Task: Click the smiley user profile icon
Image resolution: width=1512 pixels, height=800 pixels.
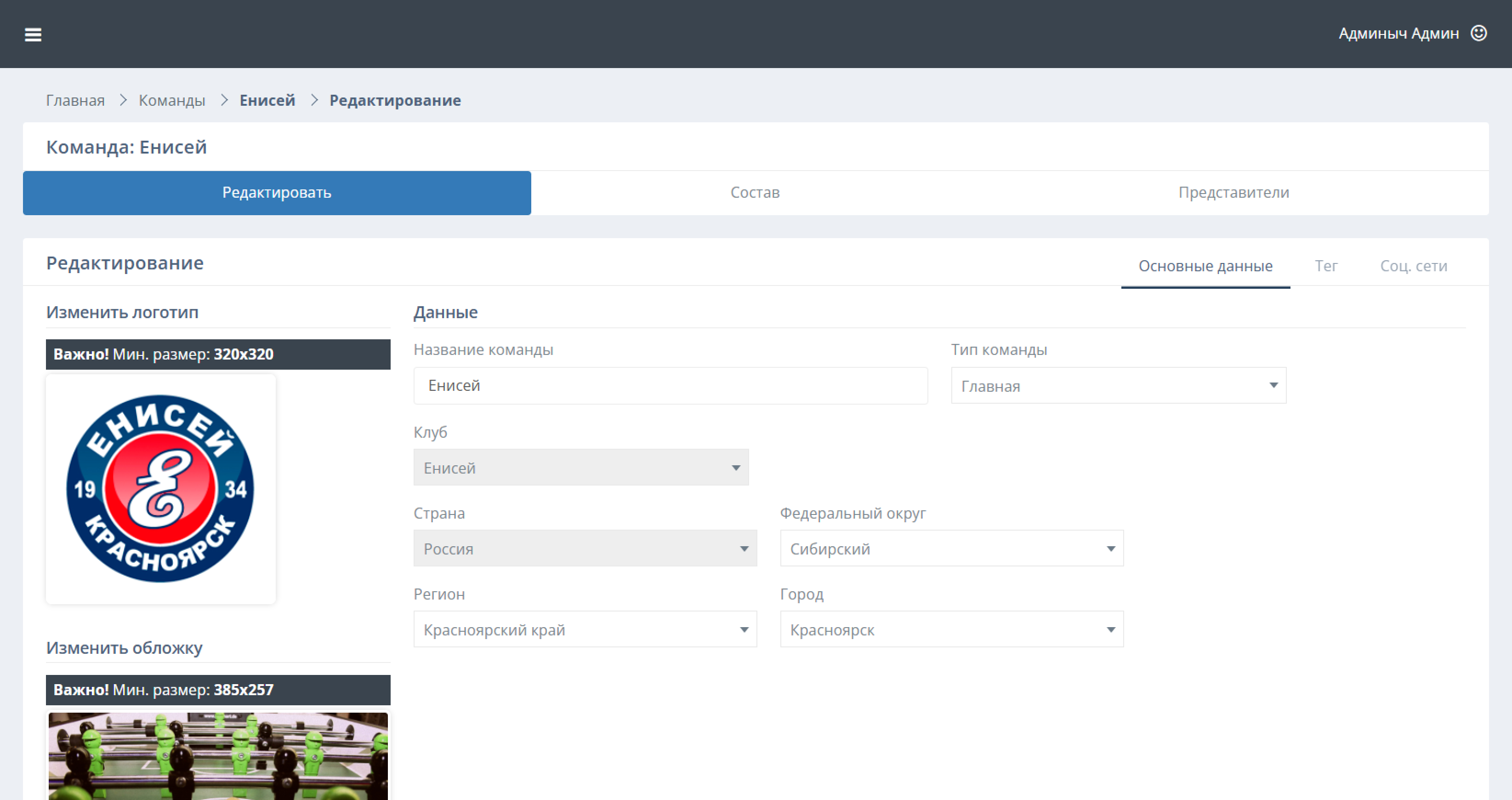Action: coord(1478,34)
